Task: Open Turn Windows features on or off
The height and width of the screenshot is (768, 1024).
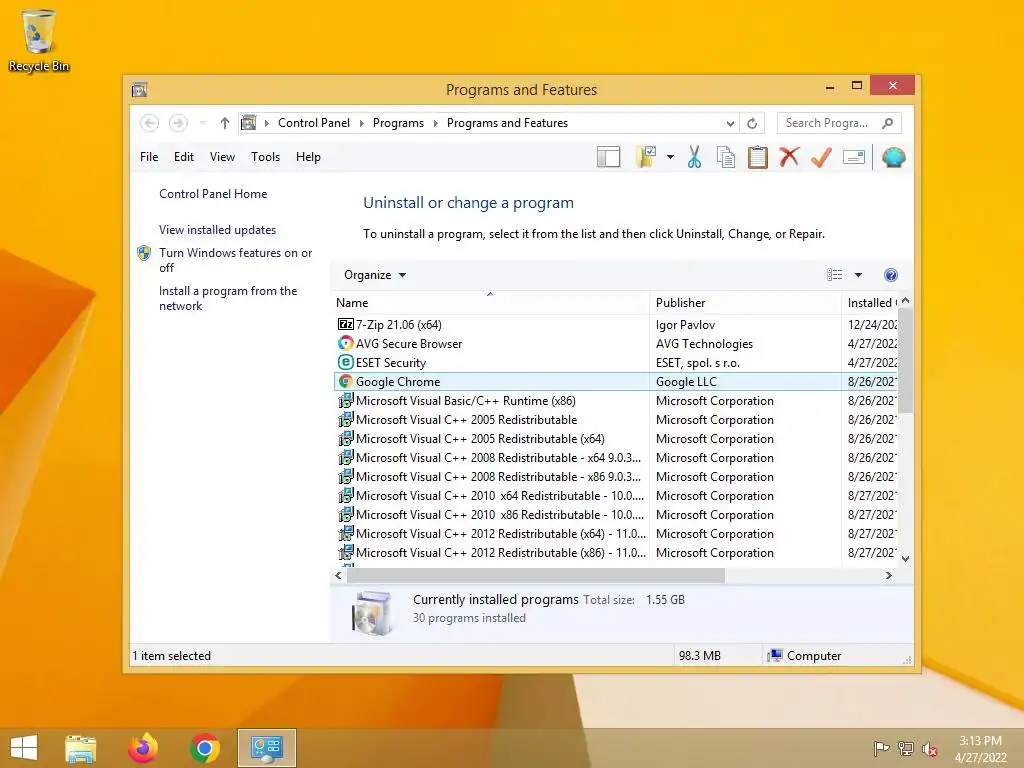Action: point(235,260)
